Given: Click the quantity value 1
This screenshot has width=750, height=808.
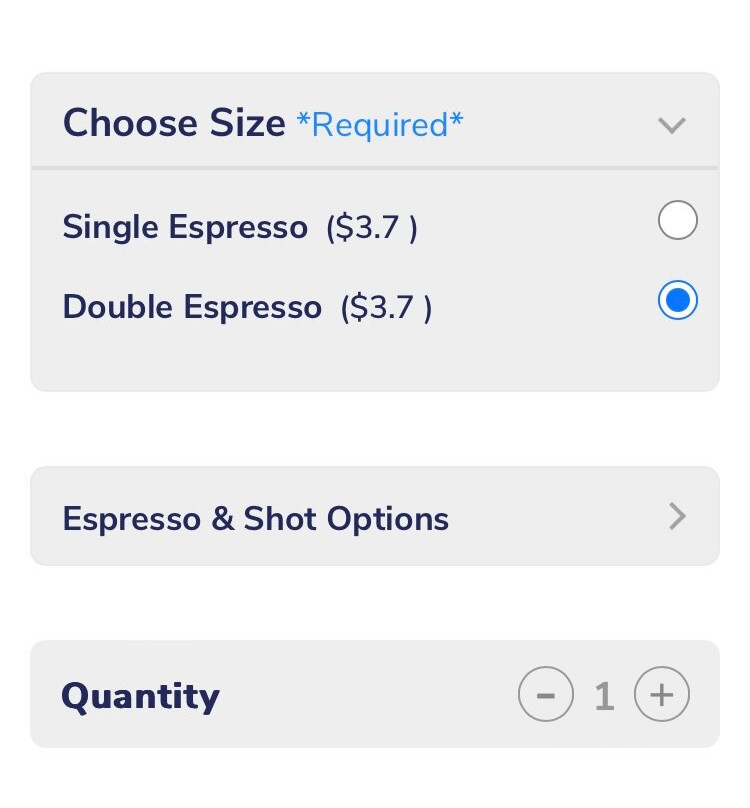Looking at the screenshot, I should click(x=604, y=695).
